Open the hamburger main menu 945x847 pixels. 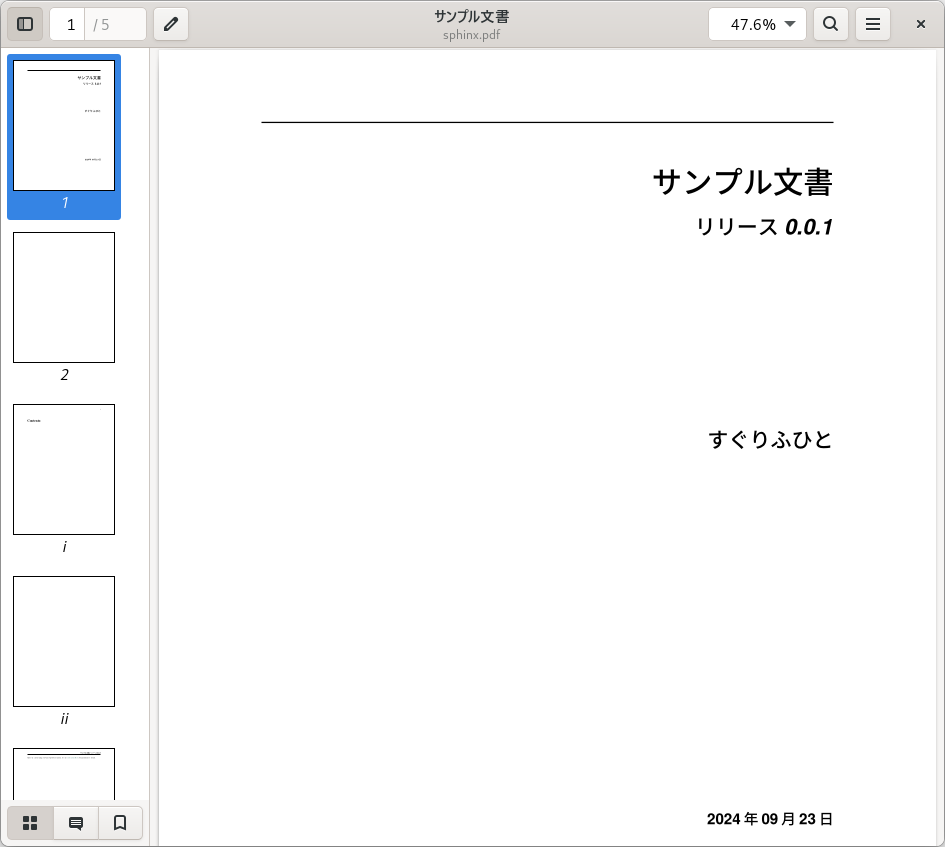(x=873, y=24)
